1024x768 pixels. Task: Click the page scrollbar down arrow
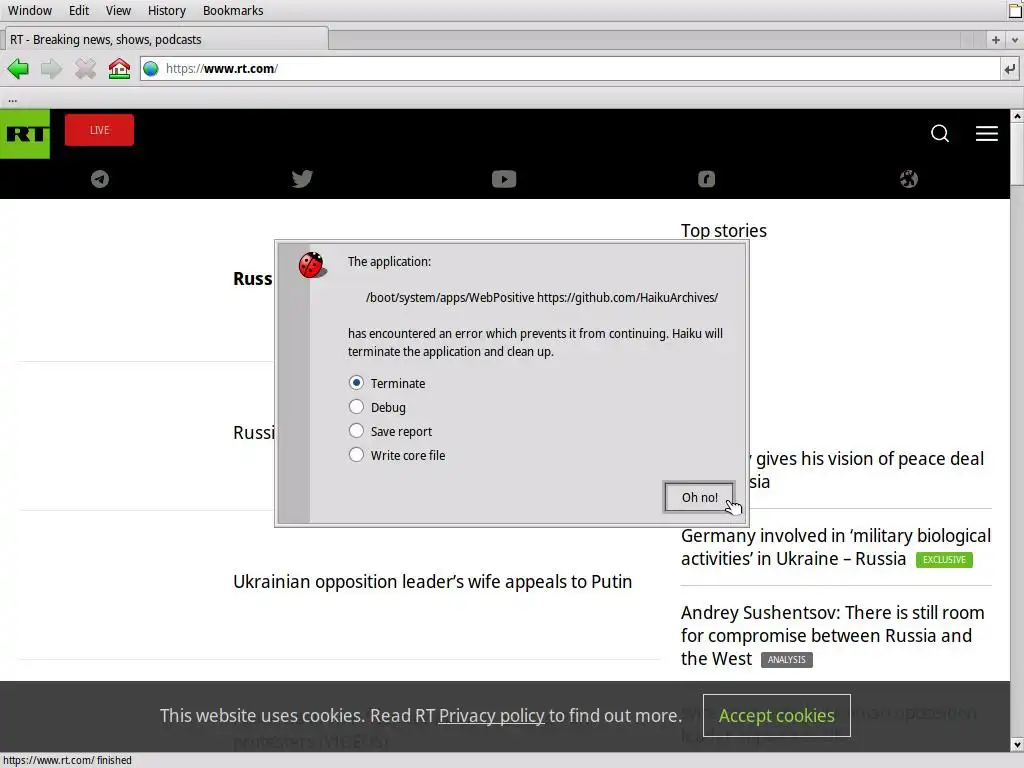coord(1017,744)
